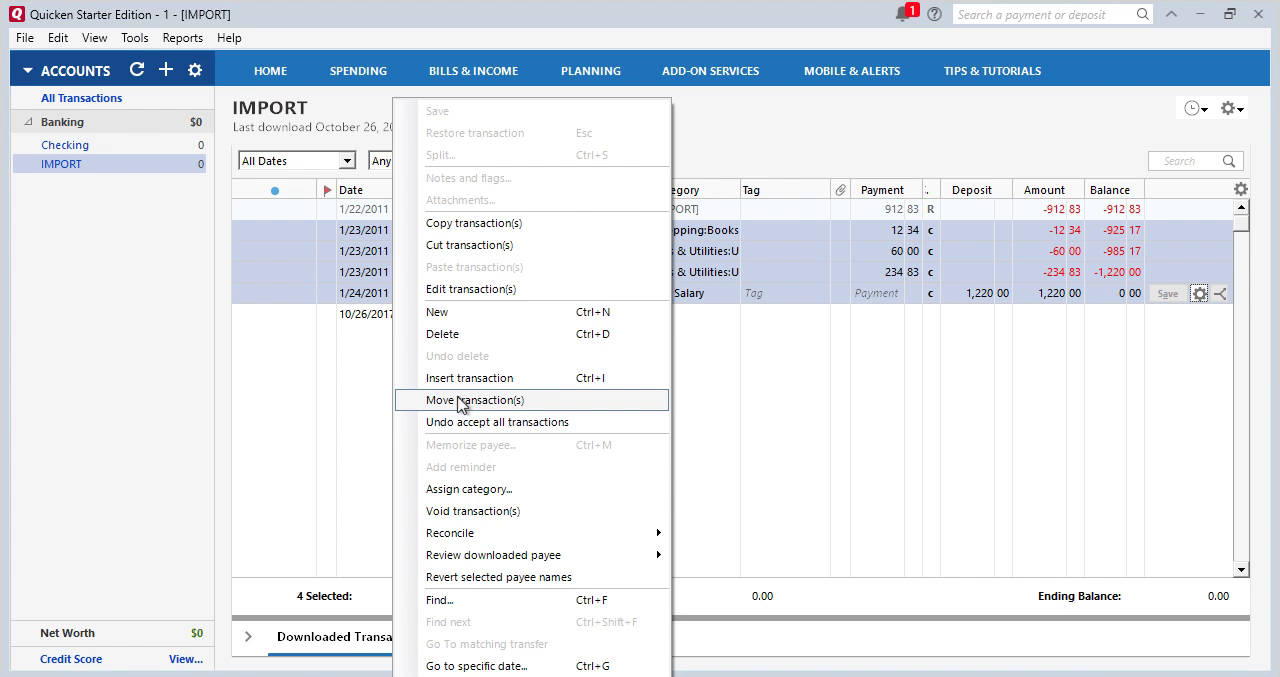The width and height of the screenshot is (1280, 677).
Task: Open the notification bell alerts
Action: click(904, 14)
